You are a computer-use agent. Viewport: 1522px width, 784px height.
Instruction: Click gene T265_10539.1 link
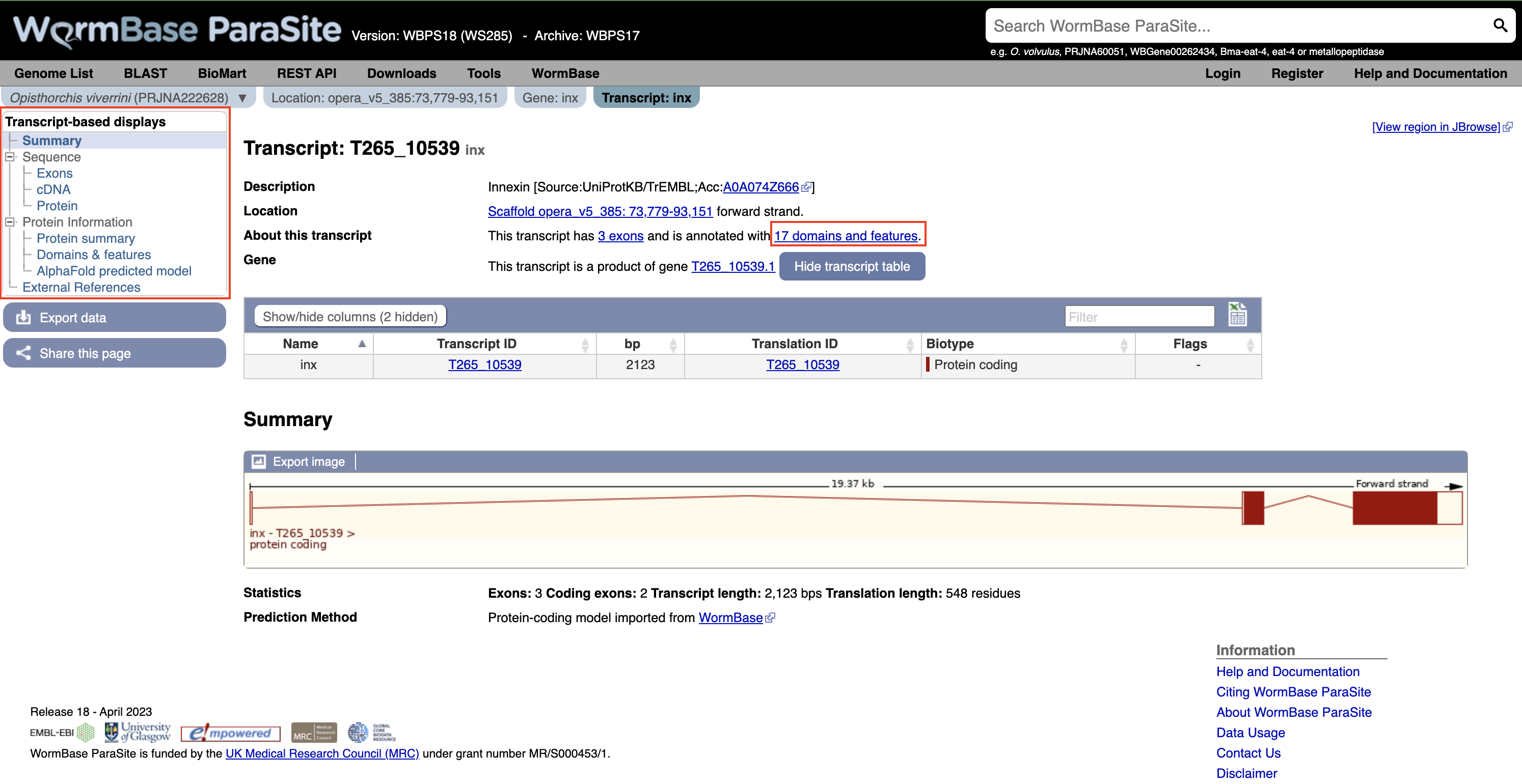click(x=732, y=266)
